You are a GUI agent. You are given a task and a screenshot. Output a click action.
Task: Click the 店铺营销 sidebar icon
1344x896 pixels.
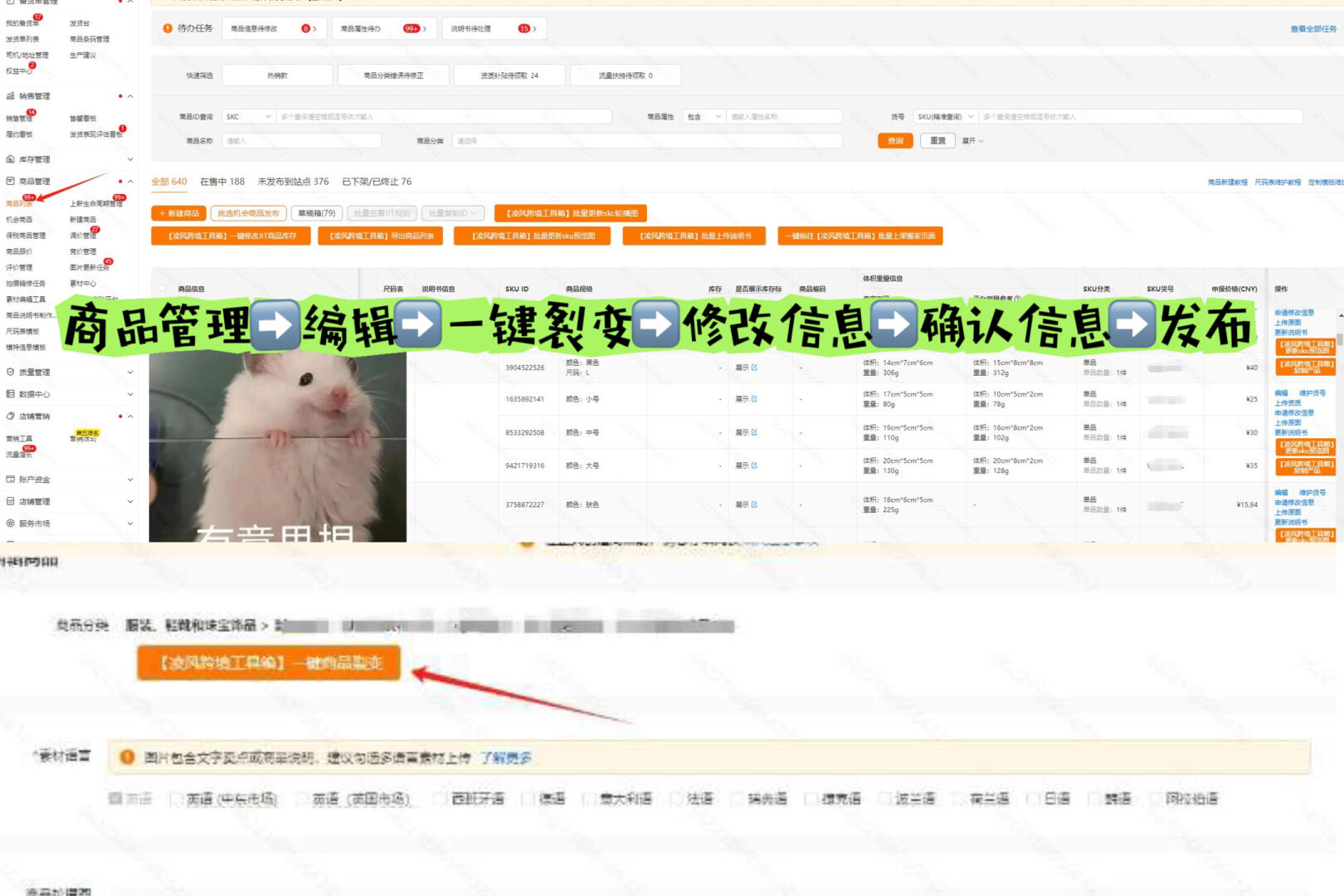coord(10,416)
